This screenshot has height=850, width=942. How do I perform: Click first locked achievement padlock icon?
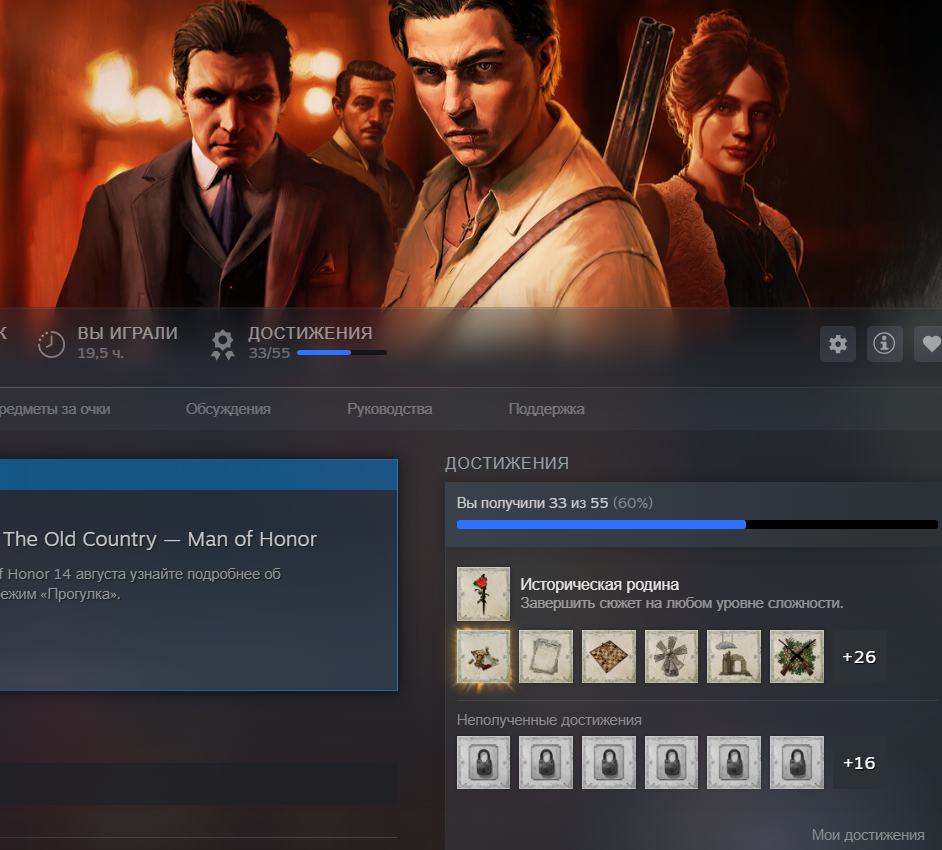click(x=483, y=762)
